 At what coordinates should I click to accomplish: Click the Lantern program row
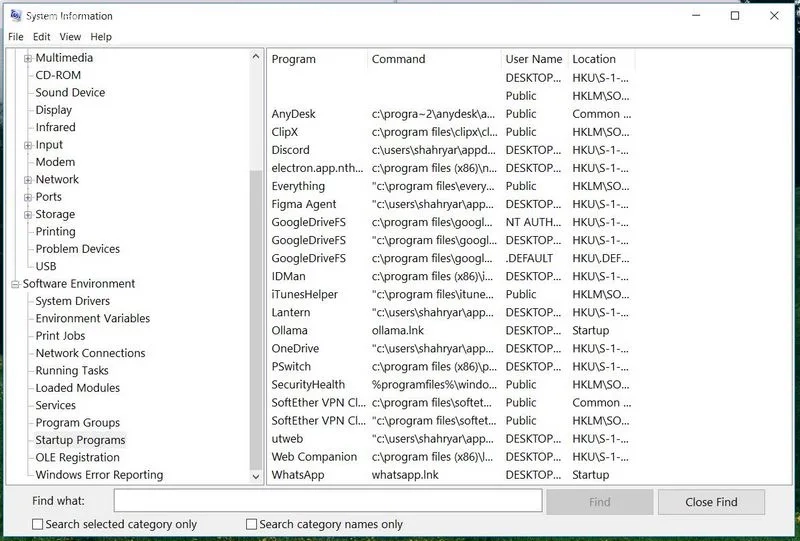click(x=451, y=312)
